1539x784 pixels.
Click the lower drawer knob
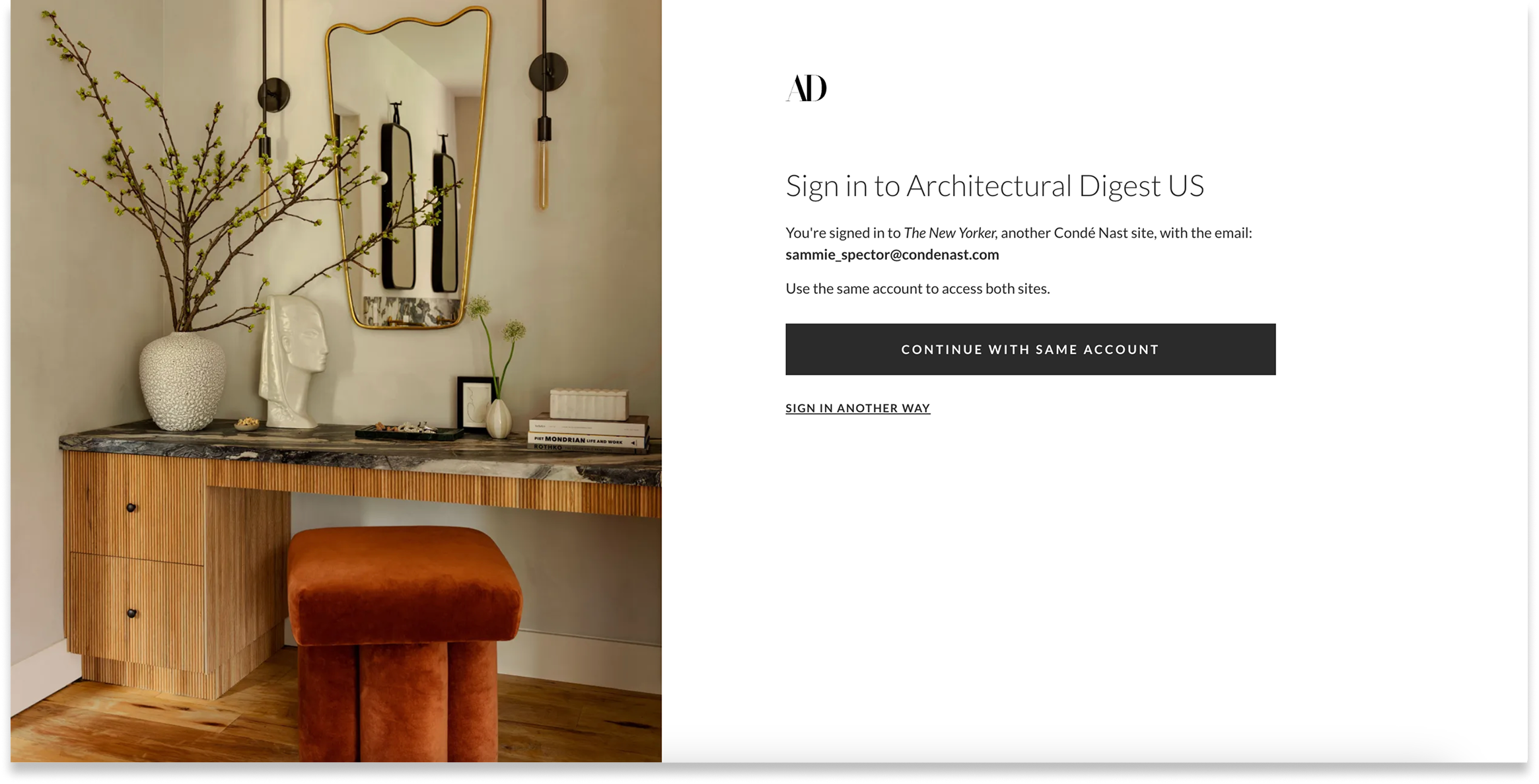point(131,614)
